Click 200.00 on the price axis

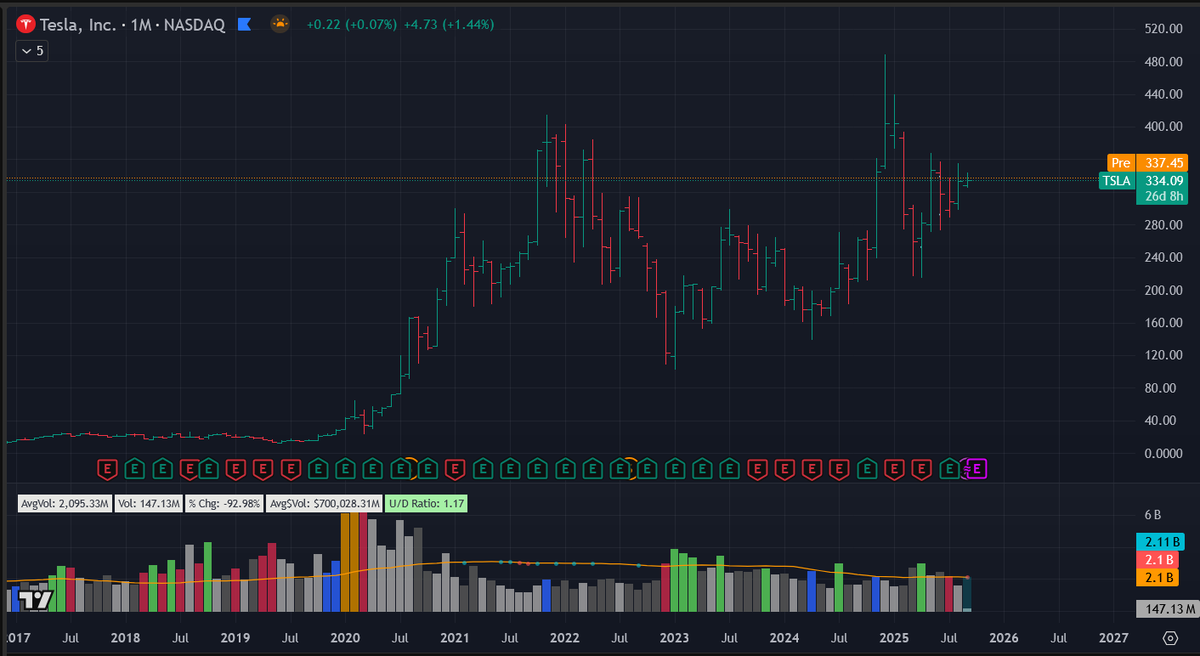(1164, 290)
